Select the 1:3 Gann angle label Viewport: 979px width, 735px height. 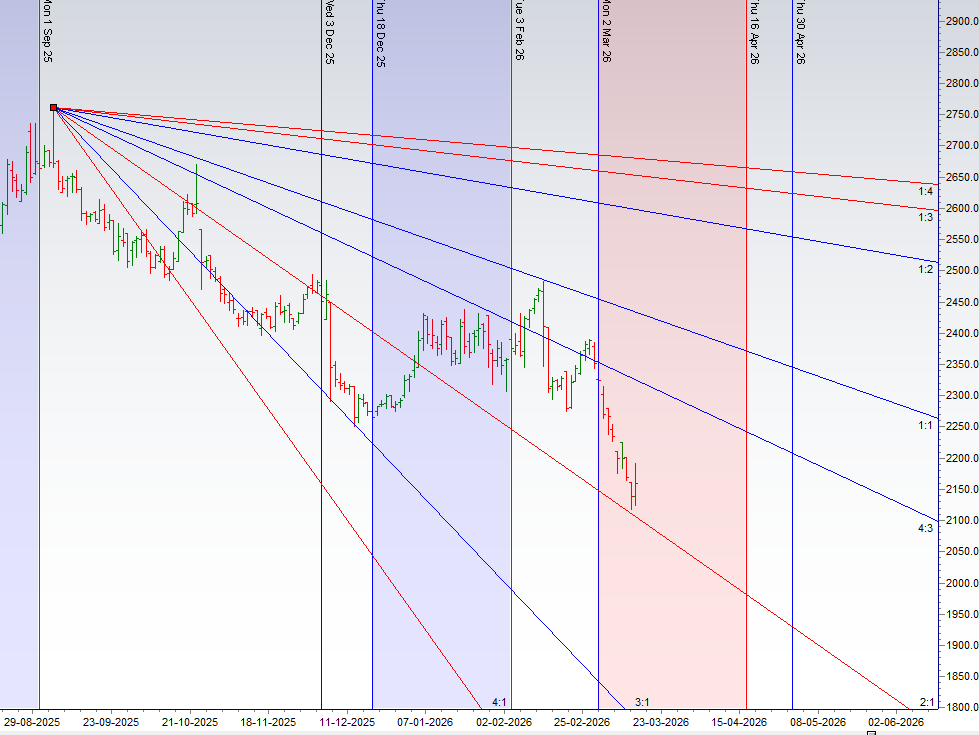click(925, 217)
